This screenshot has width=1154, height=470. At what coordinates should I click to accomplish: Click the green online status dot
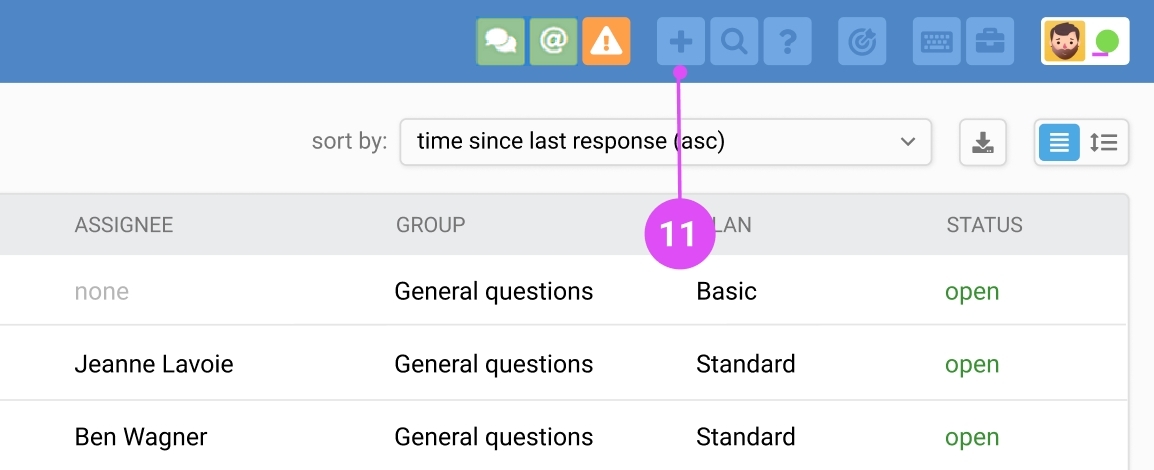1107,42
